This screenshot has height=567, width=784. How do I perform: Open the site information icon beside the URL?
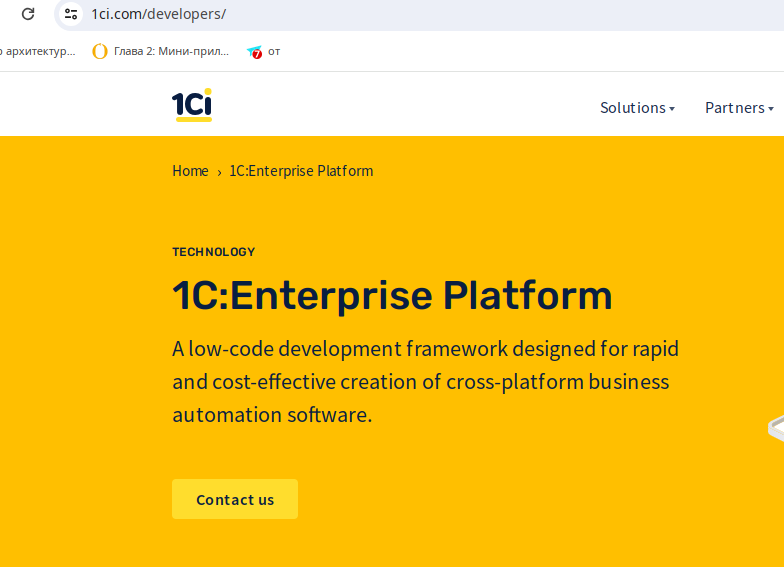pyautogui.click(x=70, y=14)
